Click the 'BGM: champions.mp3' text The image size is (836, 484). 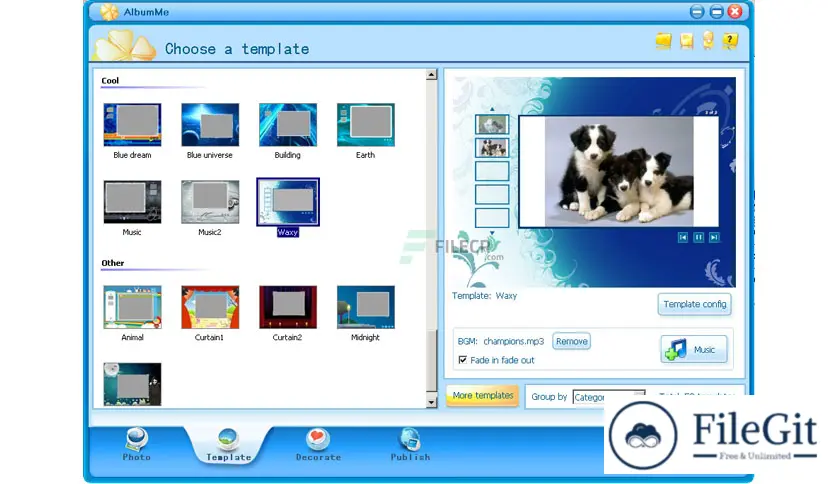501,341
